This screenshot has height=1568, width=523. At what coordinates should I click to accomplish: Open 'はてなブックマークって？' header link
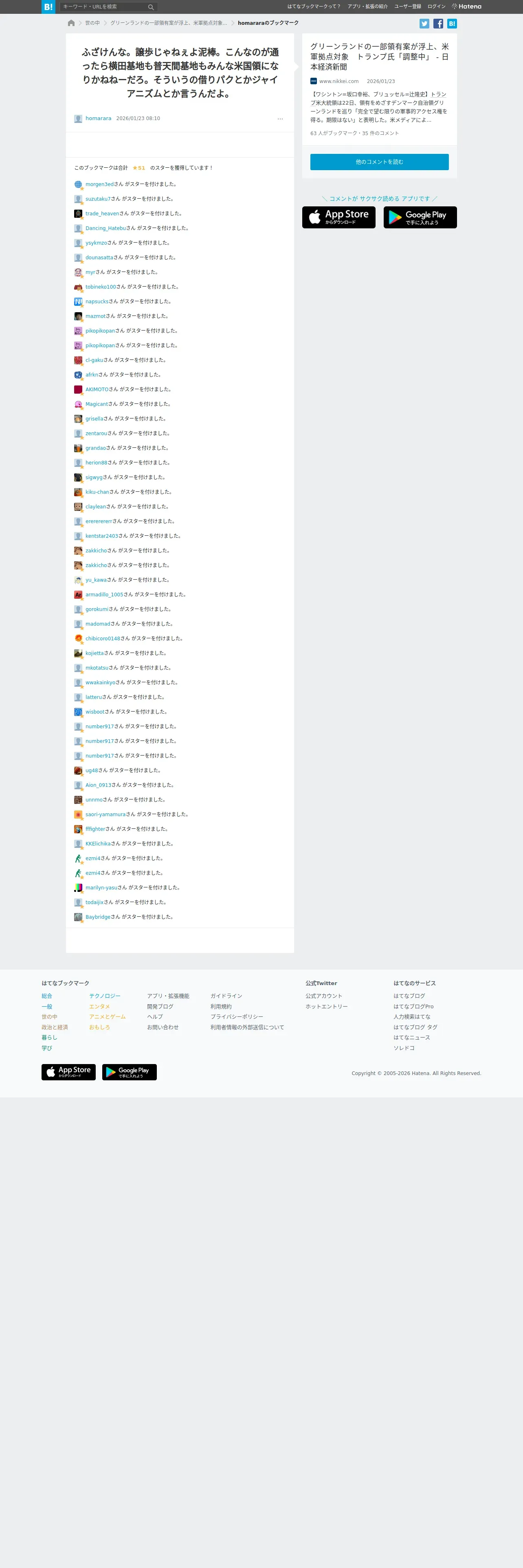[314, 7]
